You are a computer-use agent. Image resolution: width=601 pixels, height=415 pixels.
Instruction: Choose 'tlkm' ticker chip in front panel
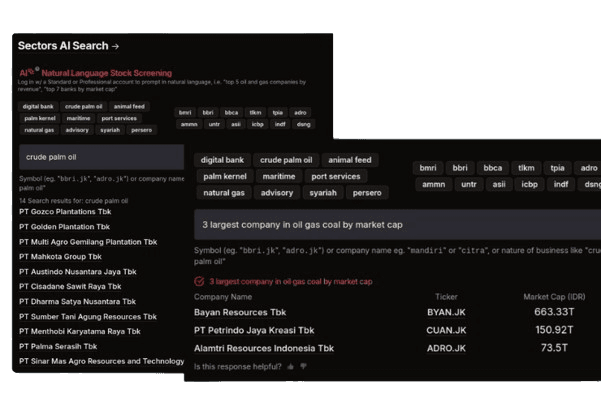click(x=526, y=168)
